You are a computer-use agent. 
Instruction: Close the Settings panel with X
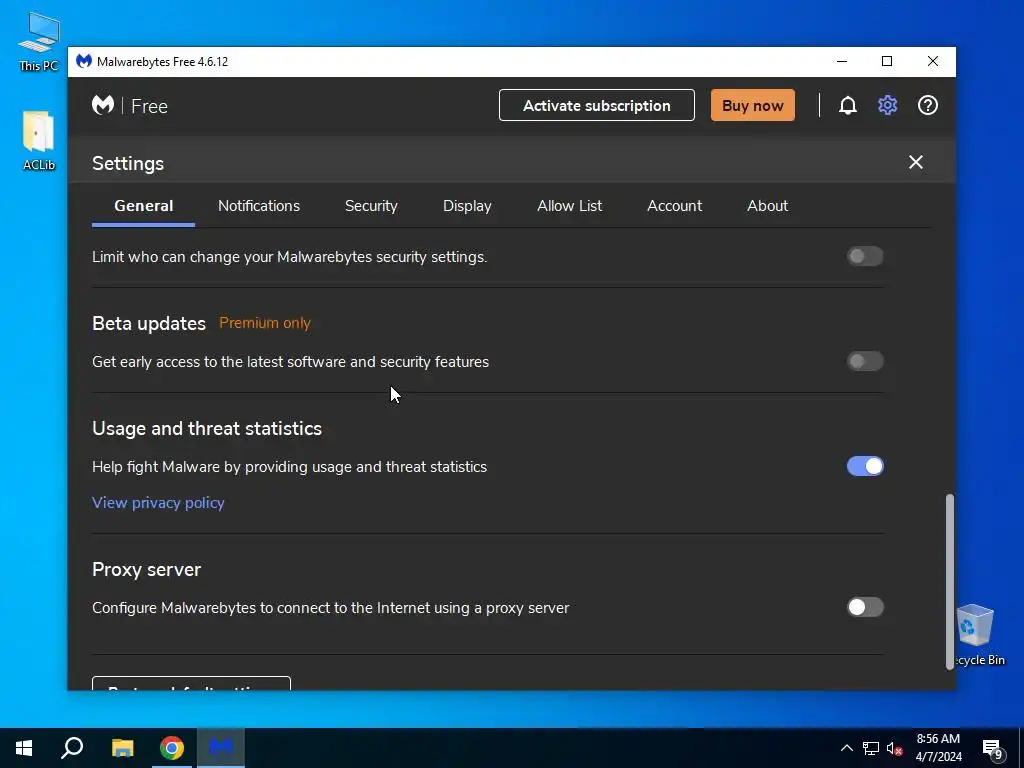pyautogui.click(x=916, y=162)
